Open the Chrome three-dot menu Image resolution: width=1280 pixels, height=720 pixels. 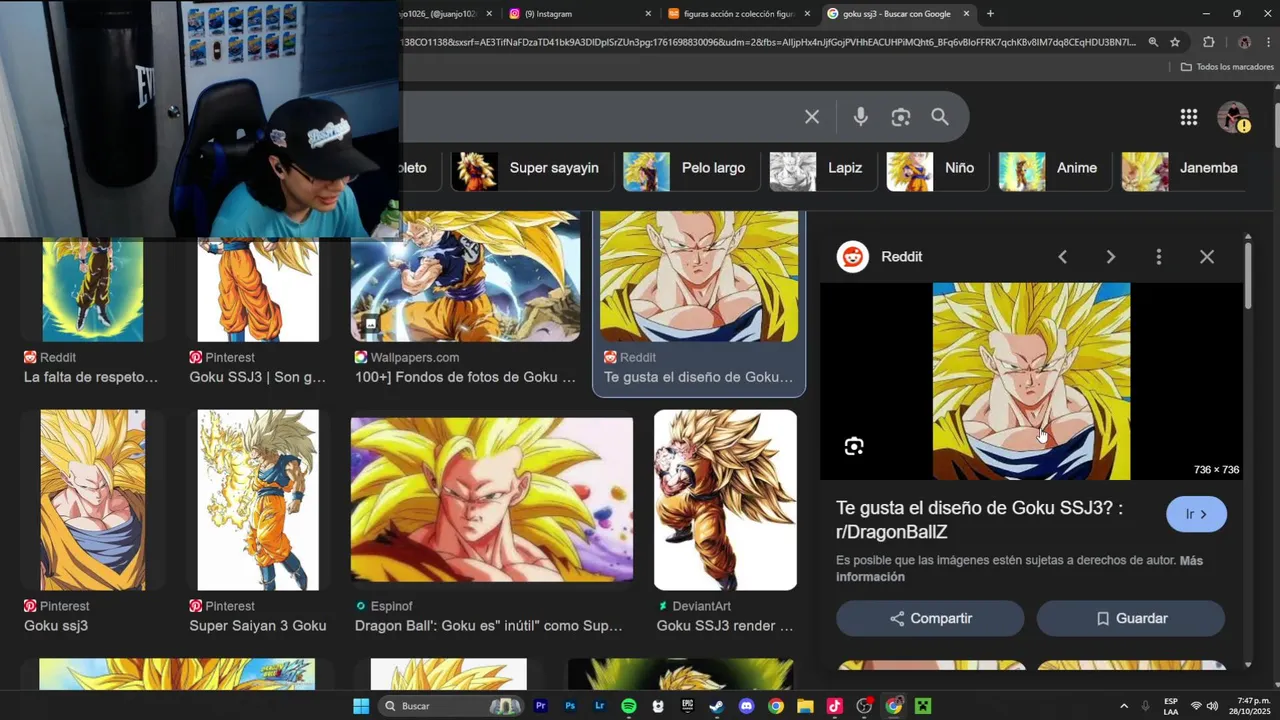click(1269, 42)
